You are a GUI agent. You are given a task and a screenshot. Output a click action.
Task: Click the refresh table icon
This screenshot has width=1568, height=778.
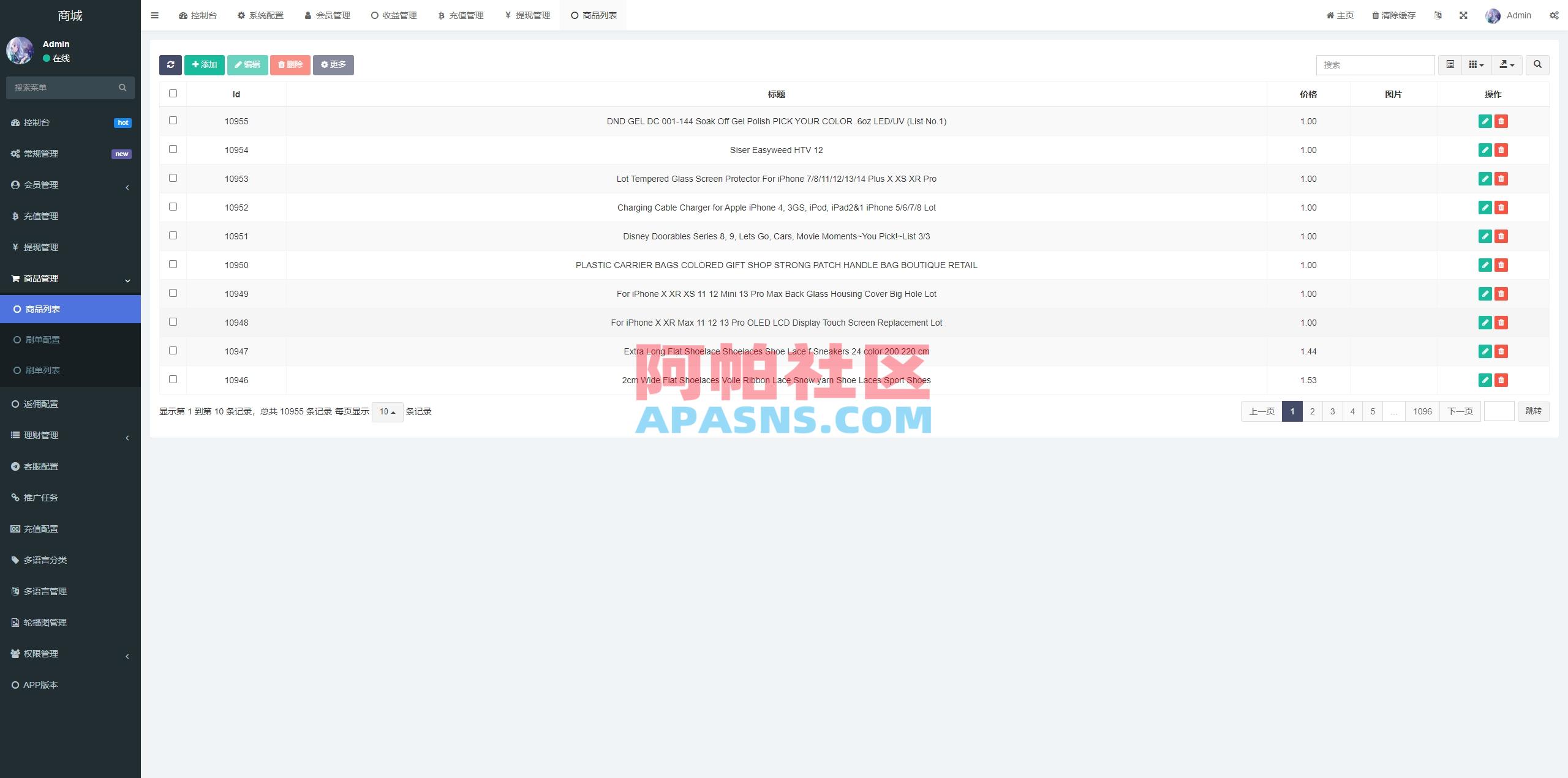(171, 64)
